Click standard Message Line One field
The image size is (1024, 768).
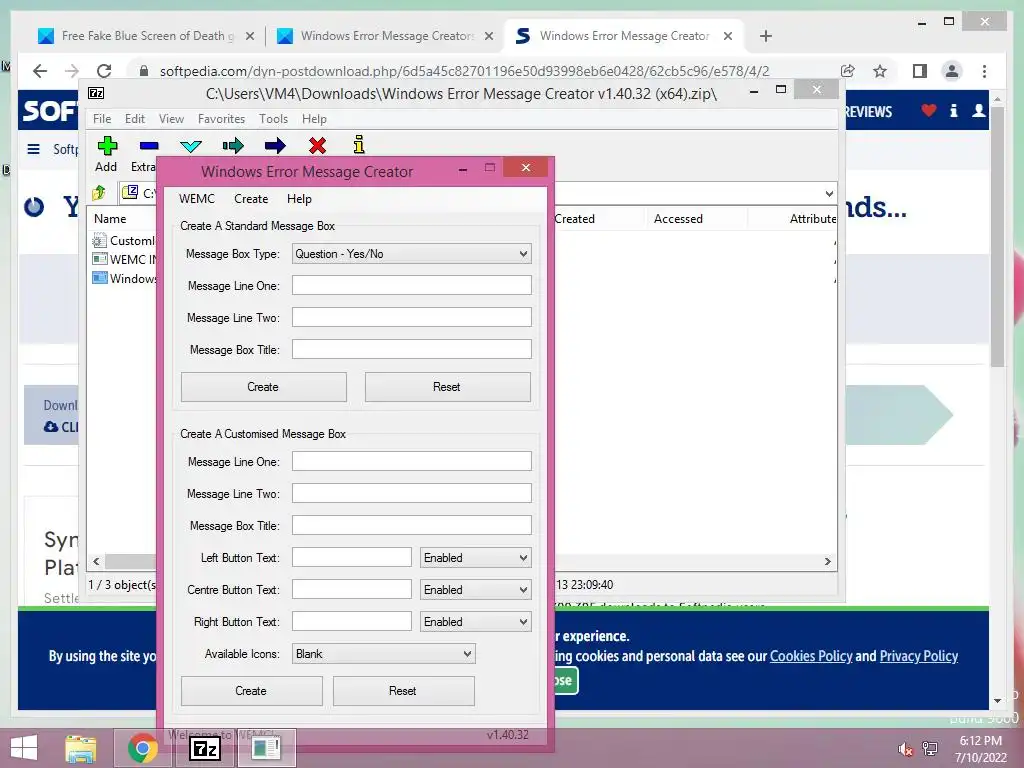point(411,285)
